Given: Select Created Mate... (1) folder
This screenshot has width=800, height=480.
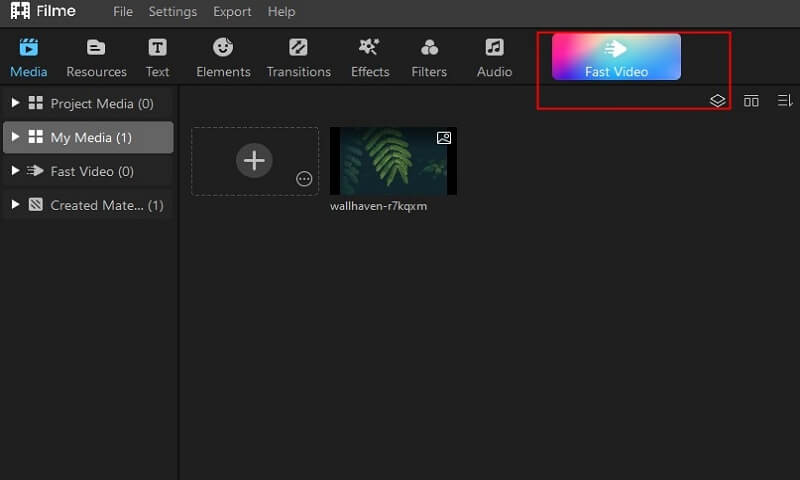Looking at the screenshot, I should (88, 205).
